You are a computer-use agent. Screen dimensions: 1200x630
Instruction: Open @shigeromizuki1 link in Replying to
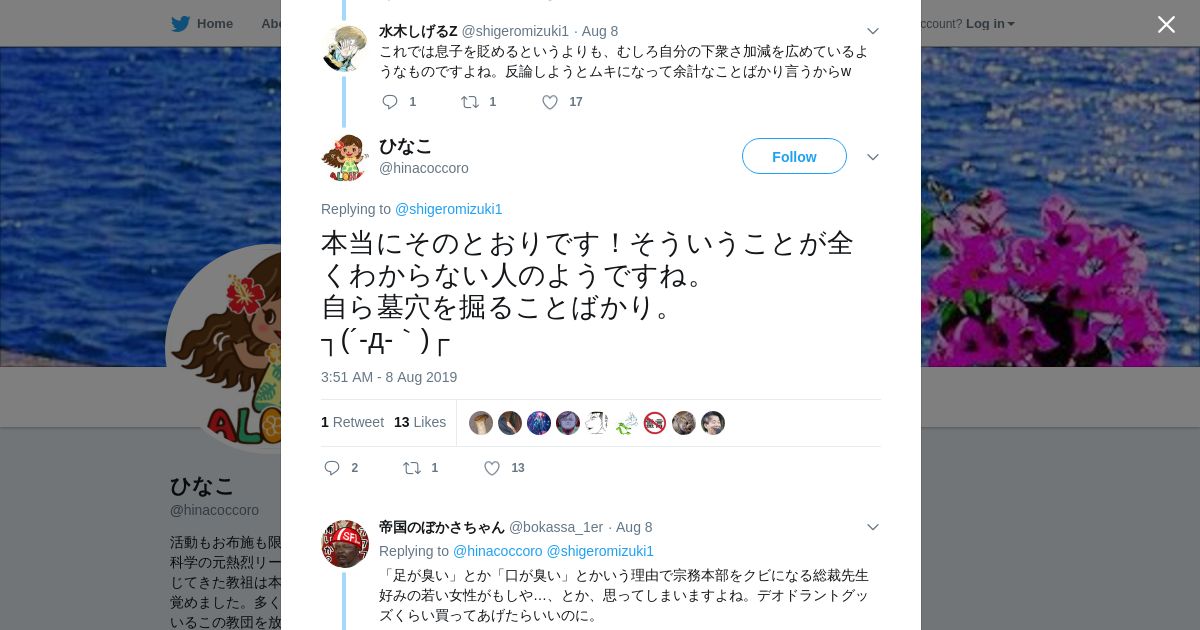pyautogui.click(x=449, y=209)
